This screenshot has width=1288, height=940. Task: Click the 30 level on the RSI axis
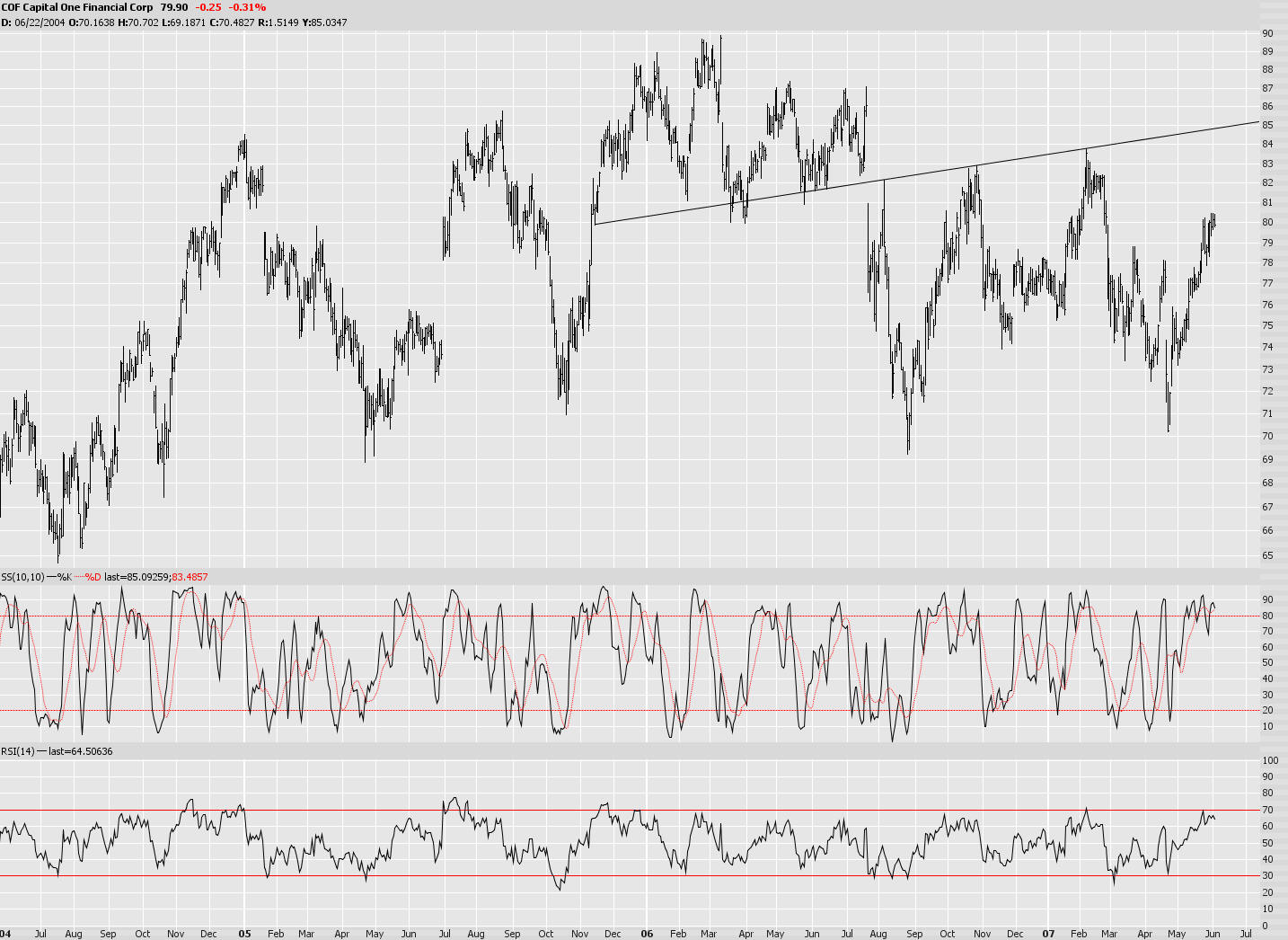[1267, 876]
